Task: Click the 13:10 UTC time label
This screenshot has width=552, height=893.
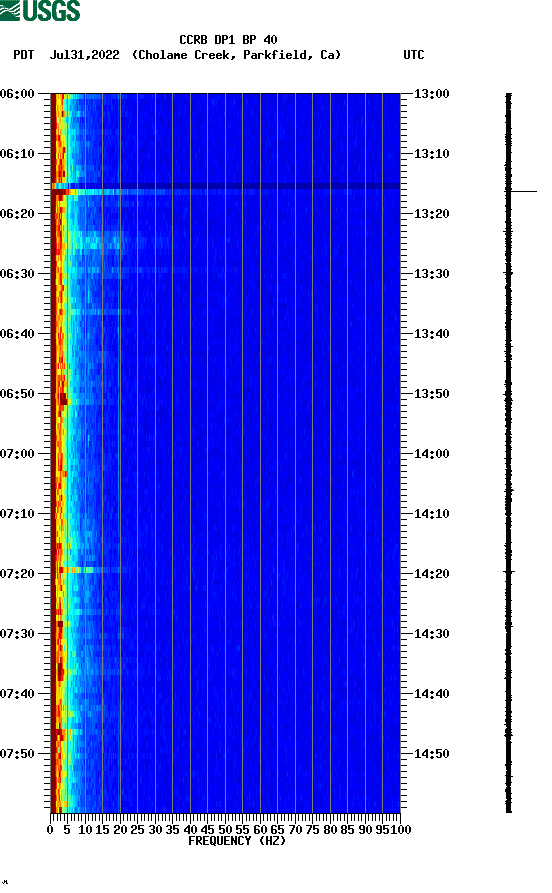Action: 432,154
